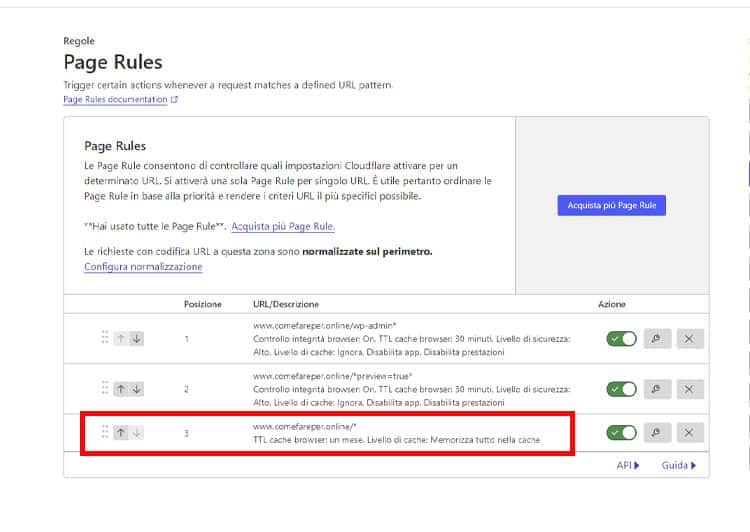
Task: Click the blue Acquista più Page Rule button
Action: [x=611, y=205]
